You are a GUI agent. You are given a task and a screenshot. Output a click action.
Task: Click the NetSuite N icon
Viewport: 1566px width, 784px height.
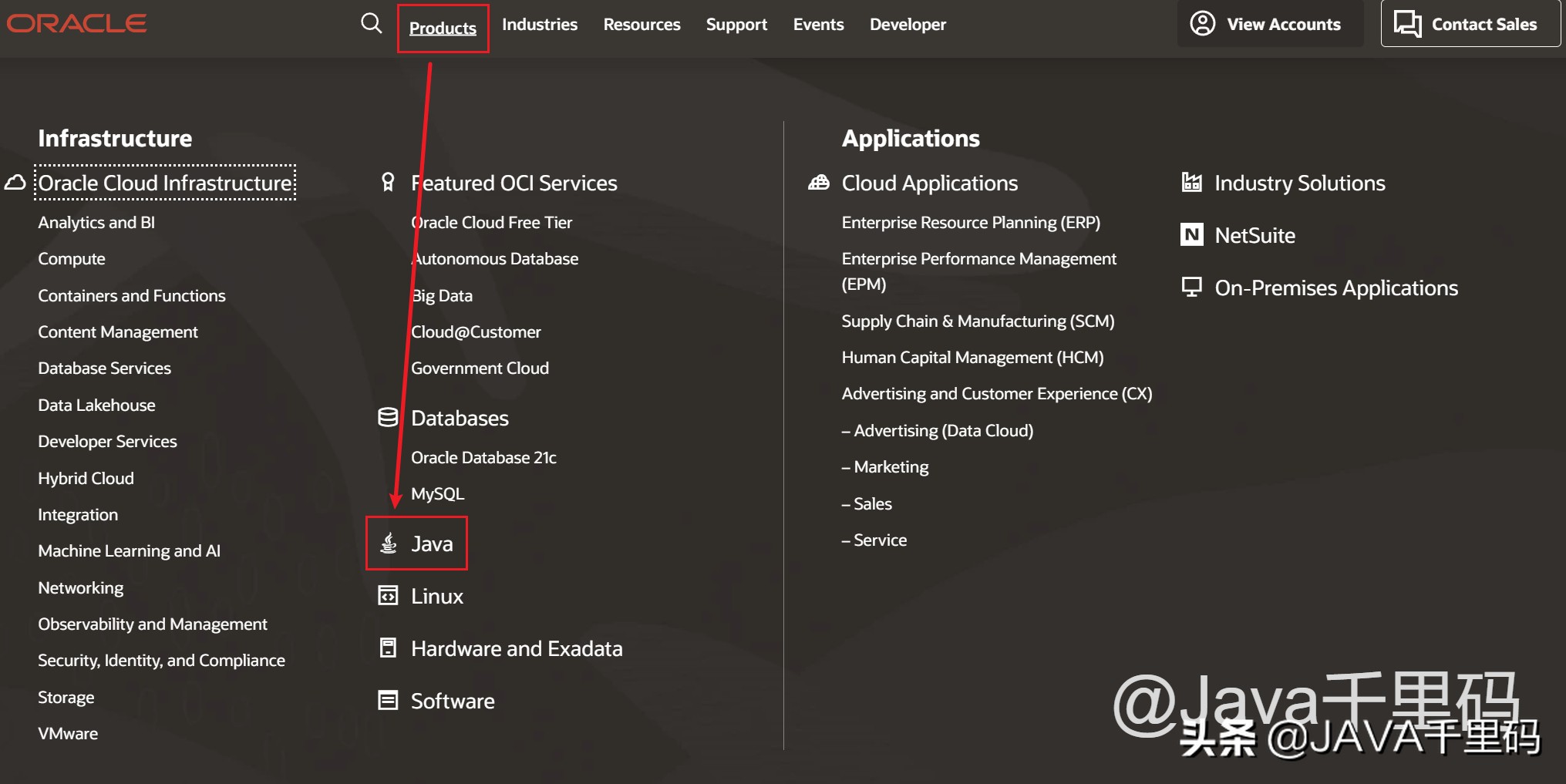click(1191, 234)
